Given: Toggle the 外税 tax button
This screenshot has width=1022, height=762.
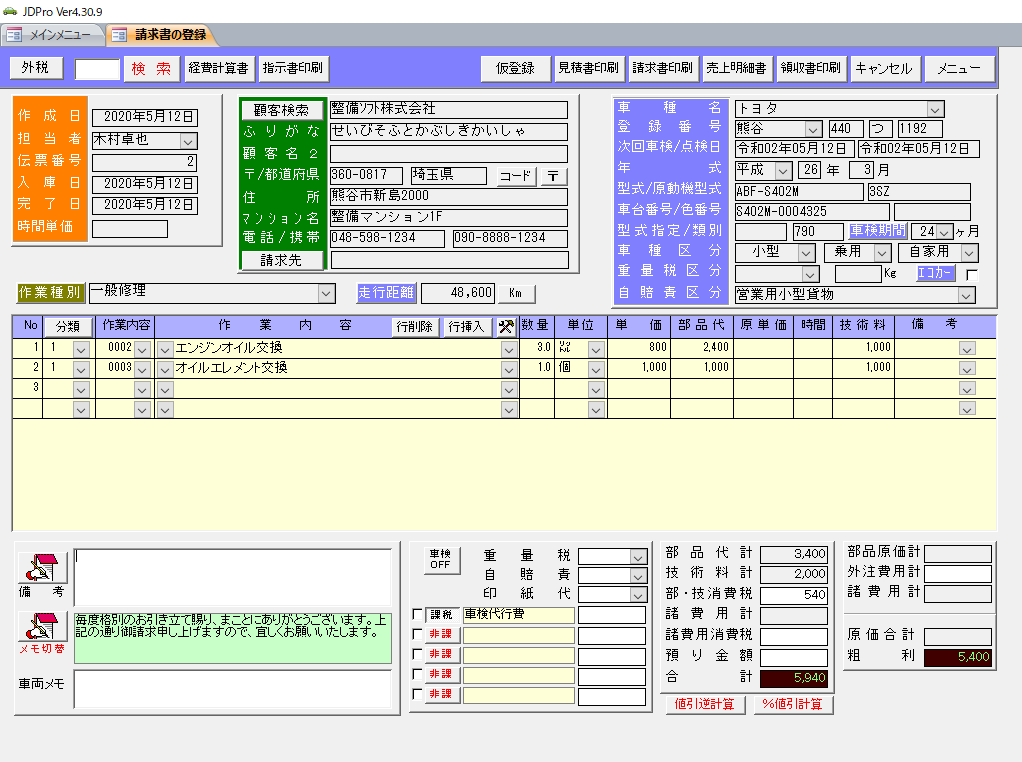Looking at the screenshot, I should 36,68.
